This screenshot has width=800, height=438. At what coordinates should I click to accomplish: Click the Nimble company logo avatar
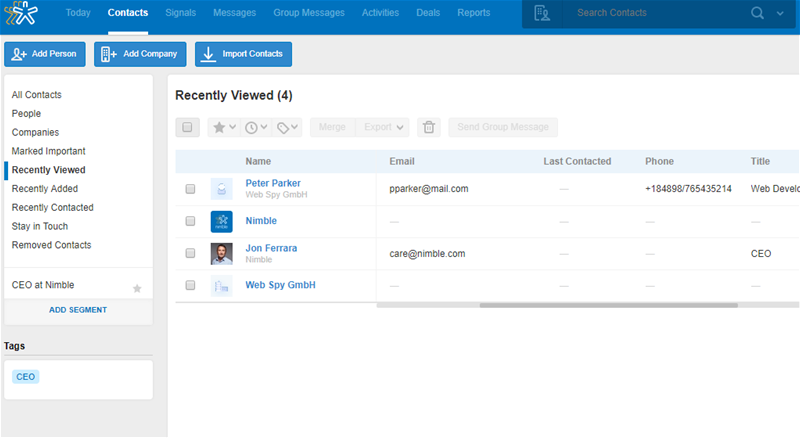[x=222, y=221]
